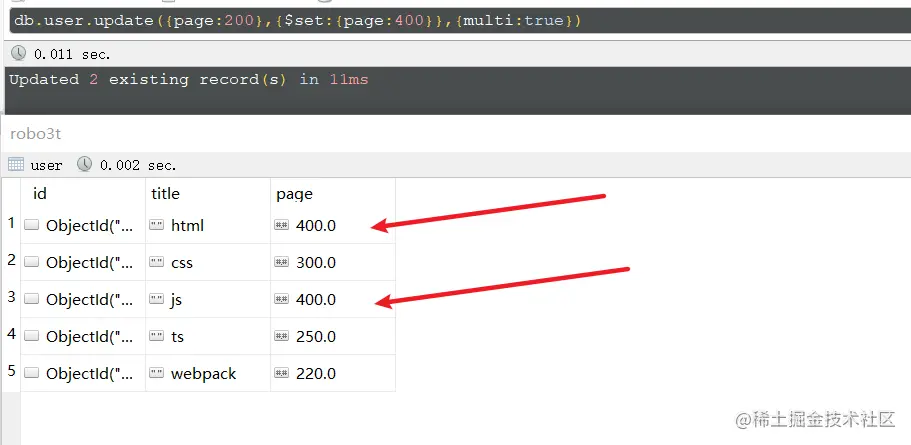The image size is (911, 445).
Task: Select the 250.0 page value
Action: [x=315, y=336]
